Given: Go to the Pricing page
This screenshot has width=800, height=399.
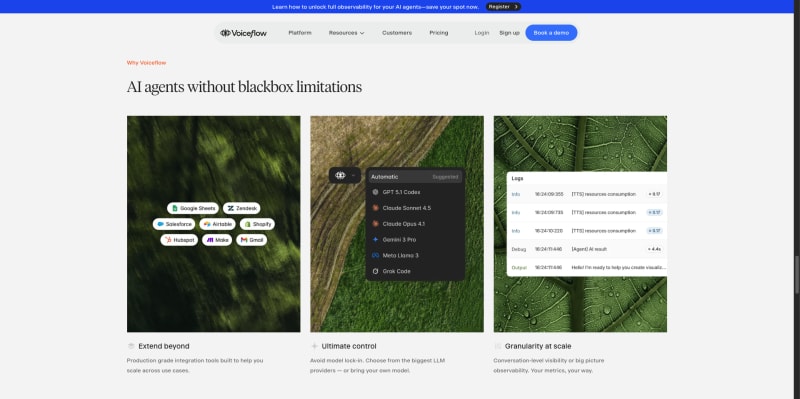Looking at the screenshot, I should point(439,33).
